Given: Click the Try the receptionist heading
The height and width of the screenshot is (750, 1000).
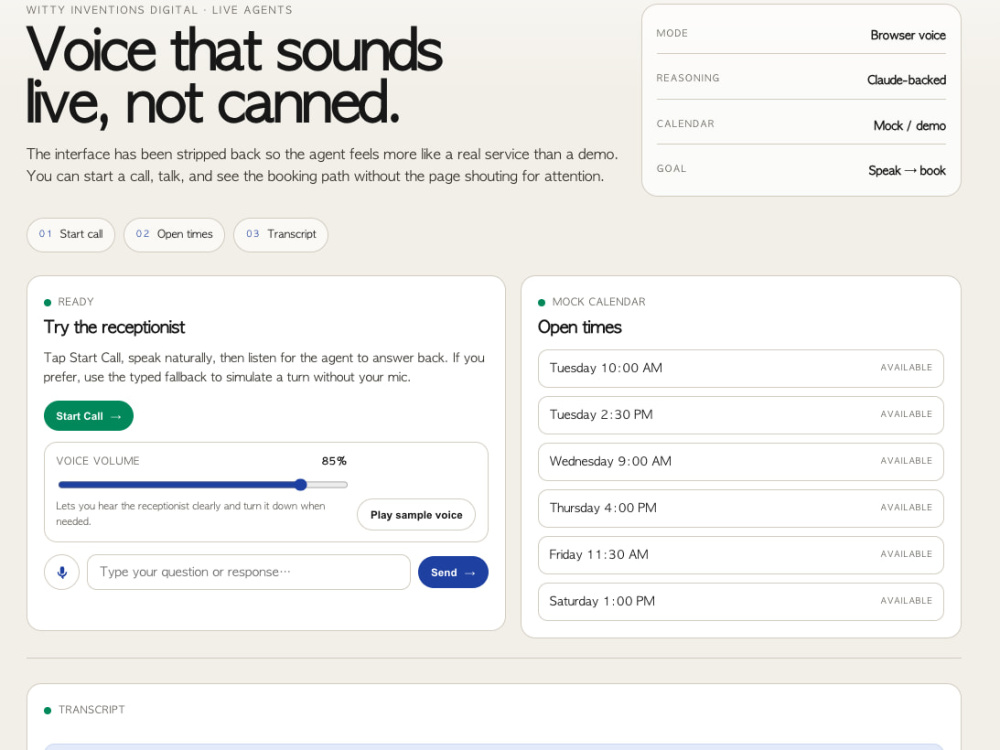Looking at the screenshot, I should tap(114, 327).
